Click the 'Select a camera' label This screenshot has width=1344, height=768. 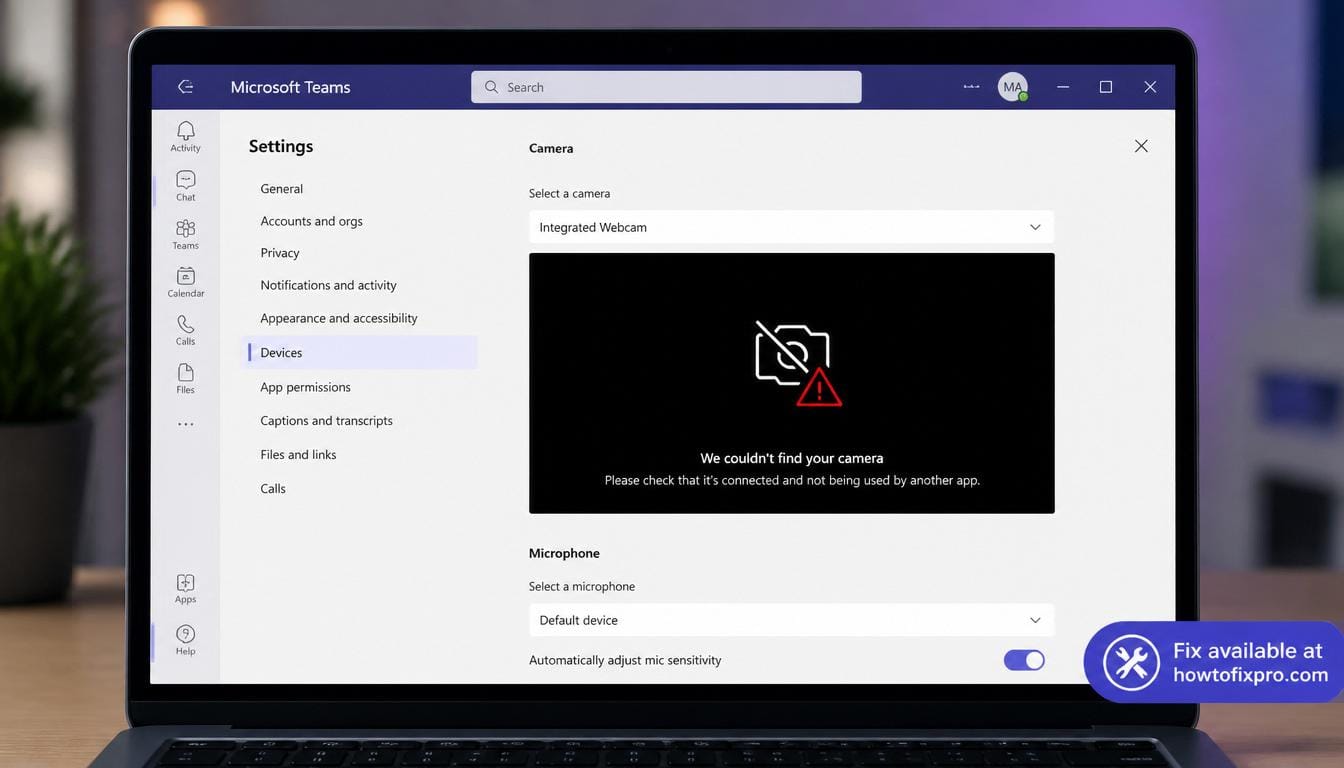(x=569, y=193)
